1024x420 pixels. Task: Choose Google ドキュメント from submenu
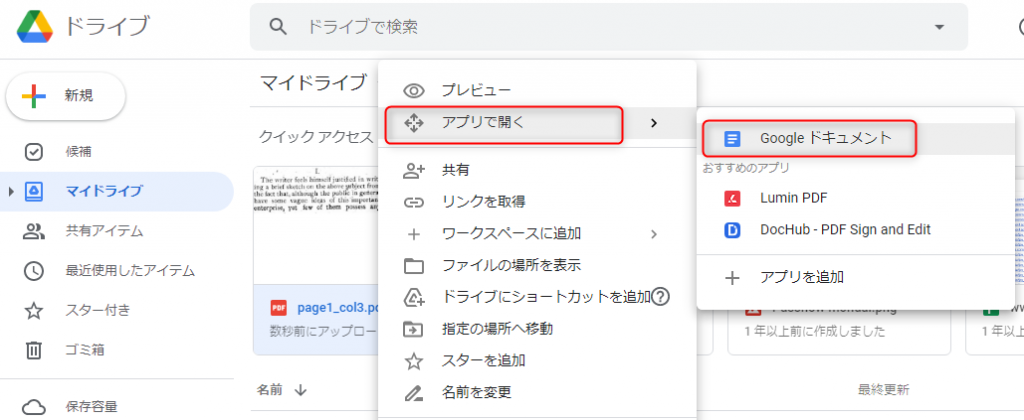pos(824,138)
